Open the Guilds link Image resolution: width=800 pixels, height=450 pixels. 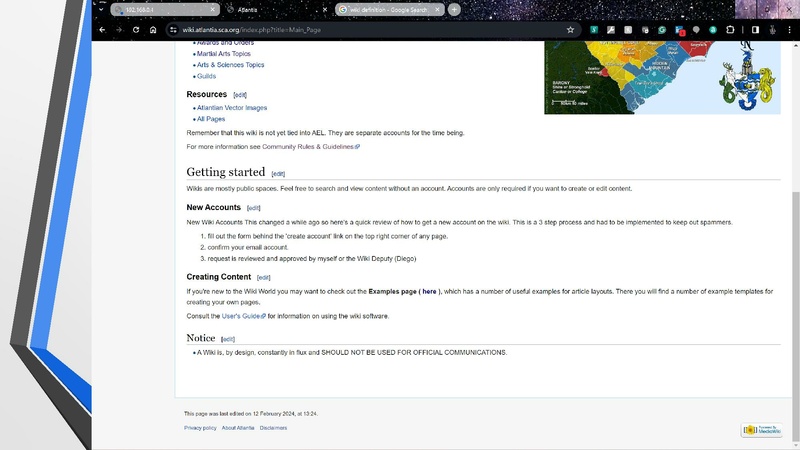206,76
